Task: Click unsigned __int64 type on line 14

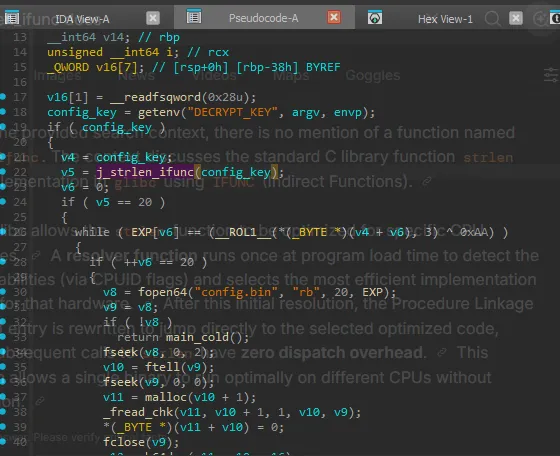Action: coord(103,52)
